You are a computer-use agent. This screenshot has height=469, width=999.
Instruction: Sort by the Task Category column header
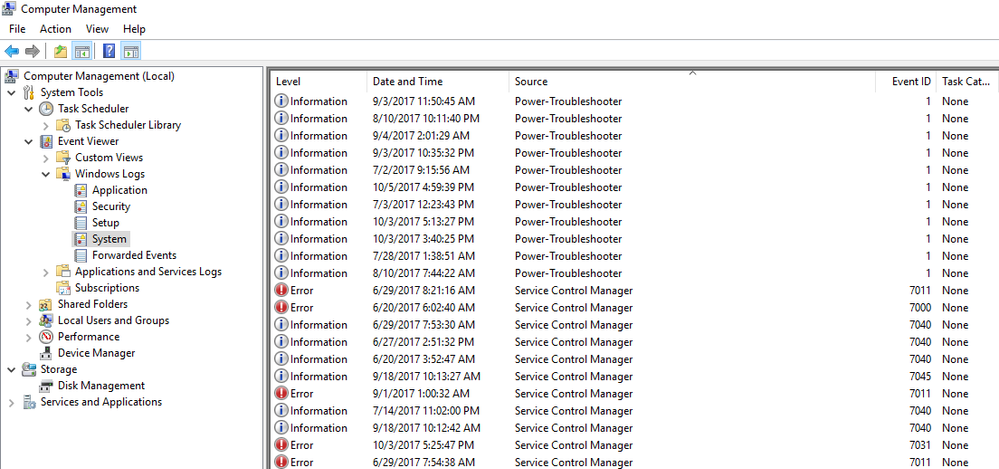point(968,82)
